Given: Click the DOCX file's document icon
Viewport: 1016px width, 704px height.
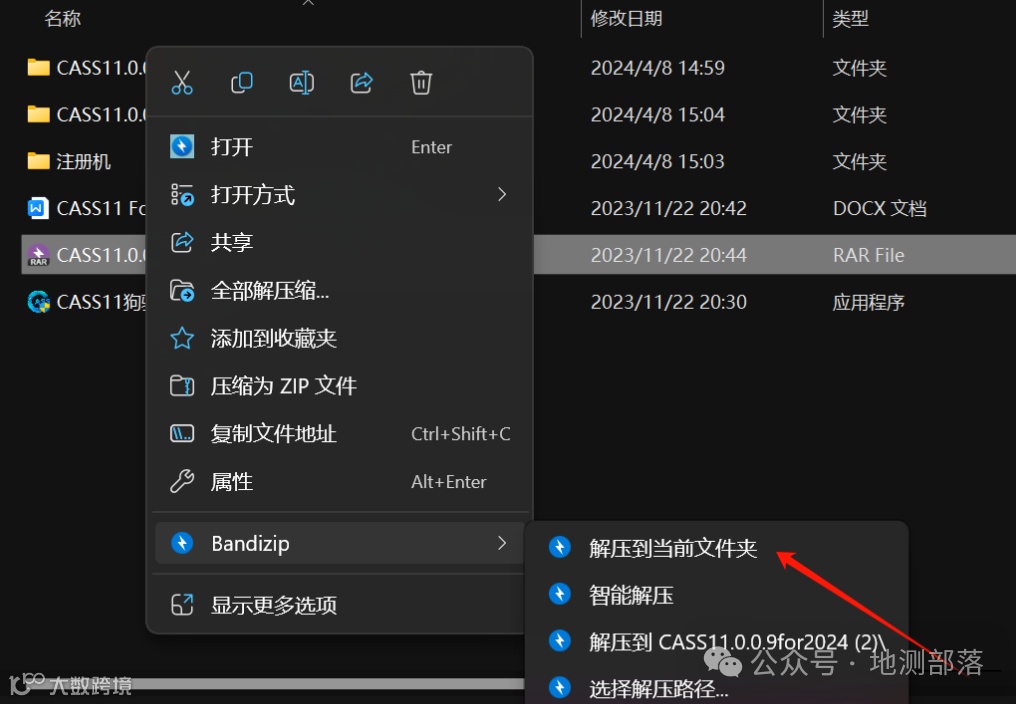Looking at the screenshot, I should point(38,208).
